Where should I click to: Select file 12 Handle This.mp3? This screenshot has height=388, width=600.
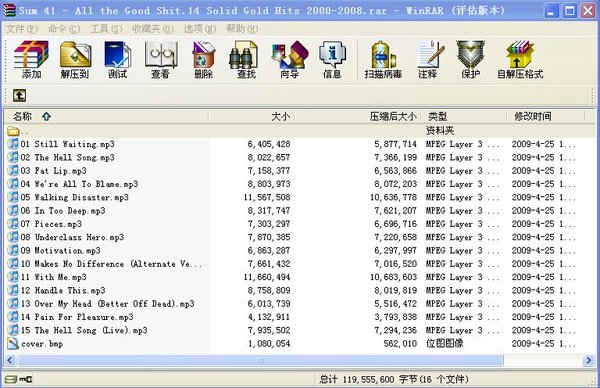[63, 290]
